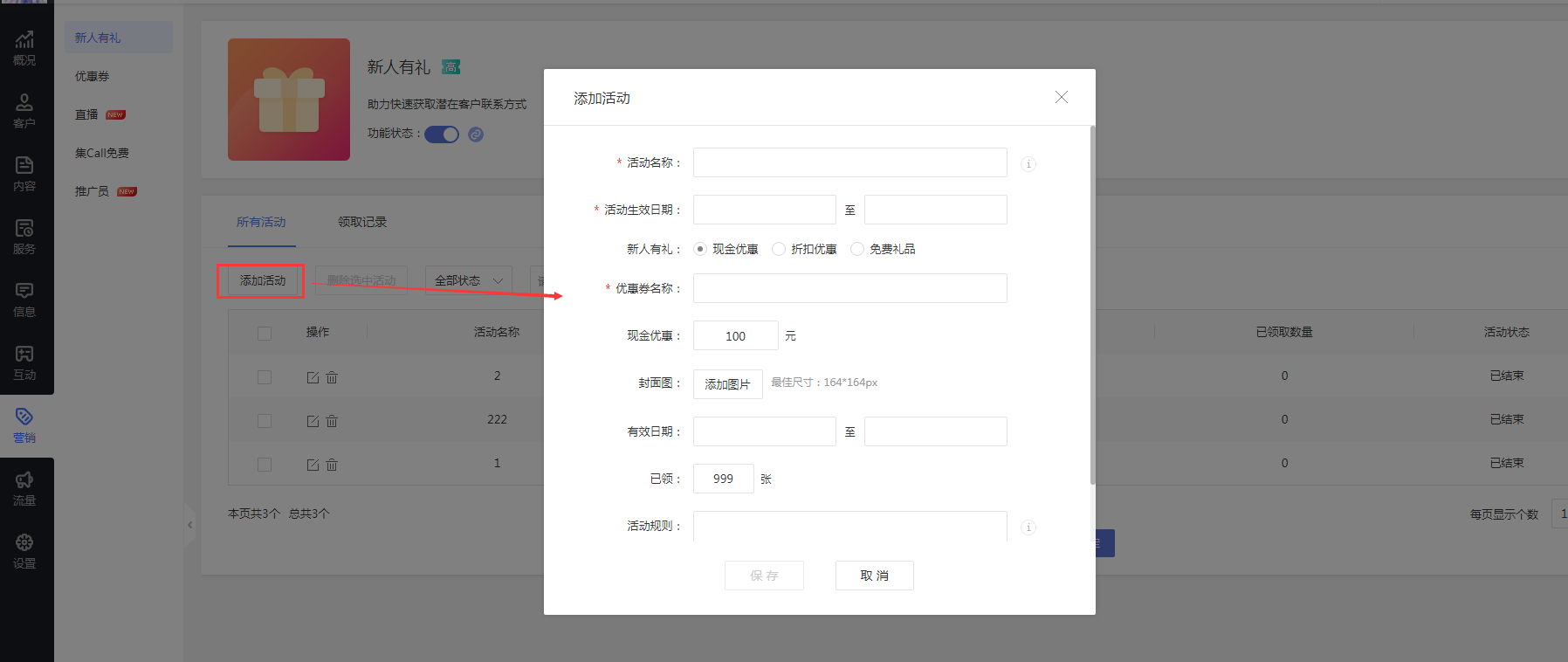Click the 已领取数量 column header
Screen dimensions: 1568x662
point(1284,332)
